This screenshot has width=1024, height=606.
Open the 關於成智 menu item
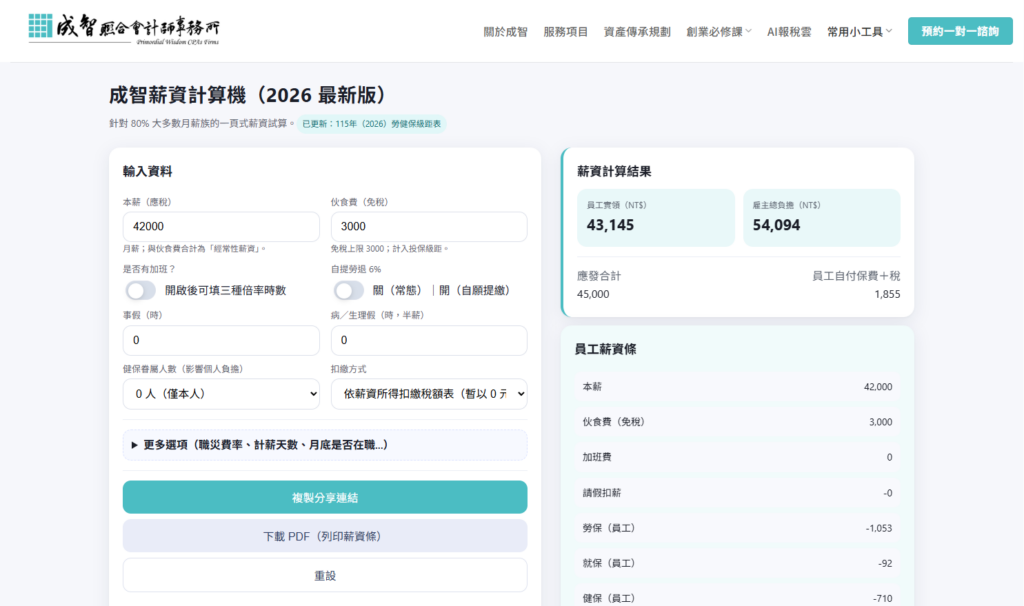505,32
